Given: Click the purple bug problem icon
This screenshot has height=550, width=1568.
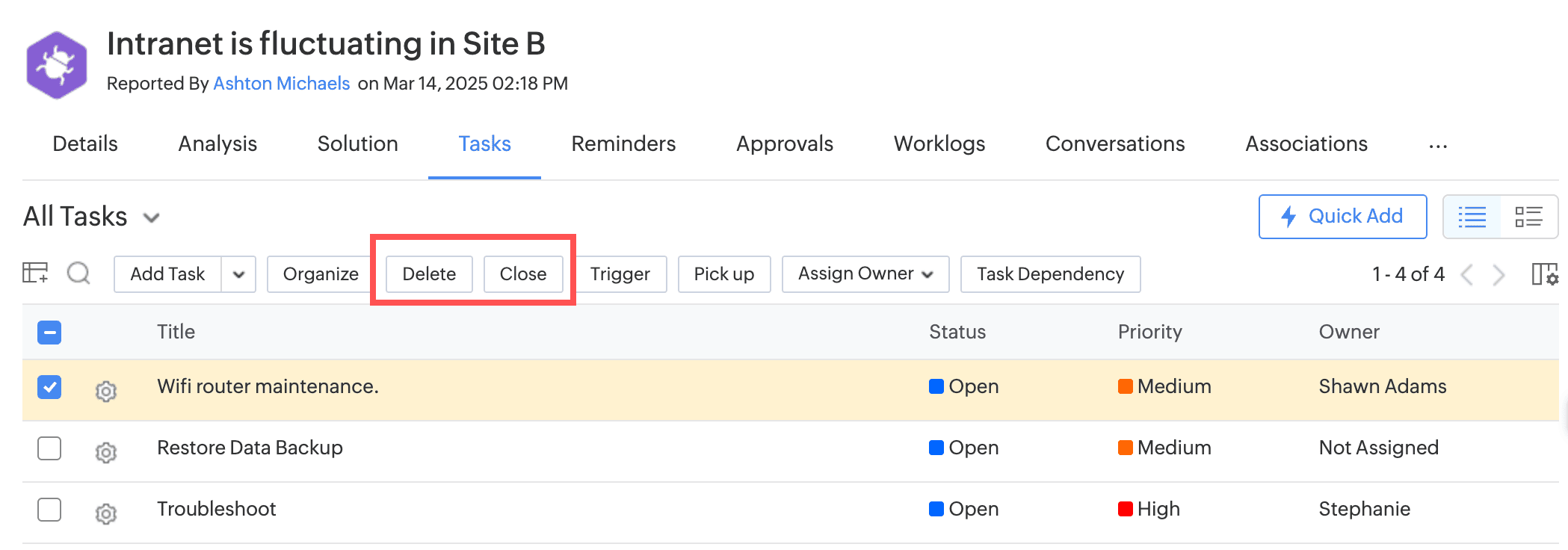Looking at the screenshot, I should point(57,65).
